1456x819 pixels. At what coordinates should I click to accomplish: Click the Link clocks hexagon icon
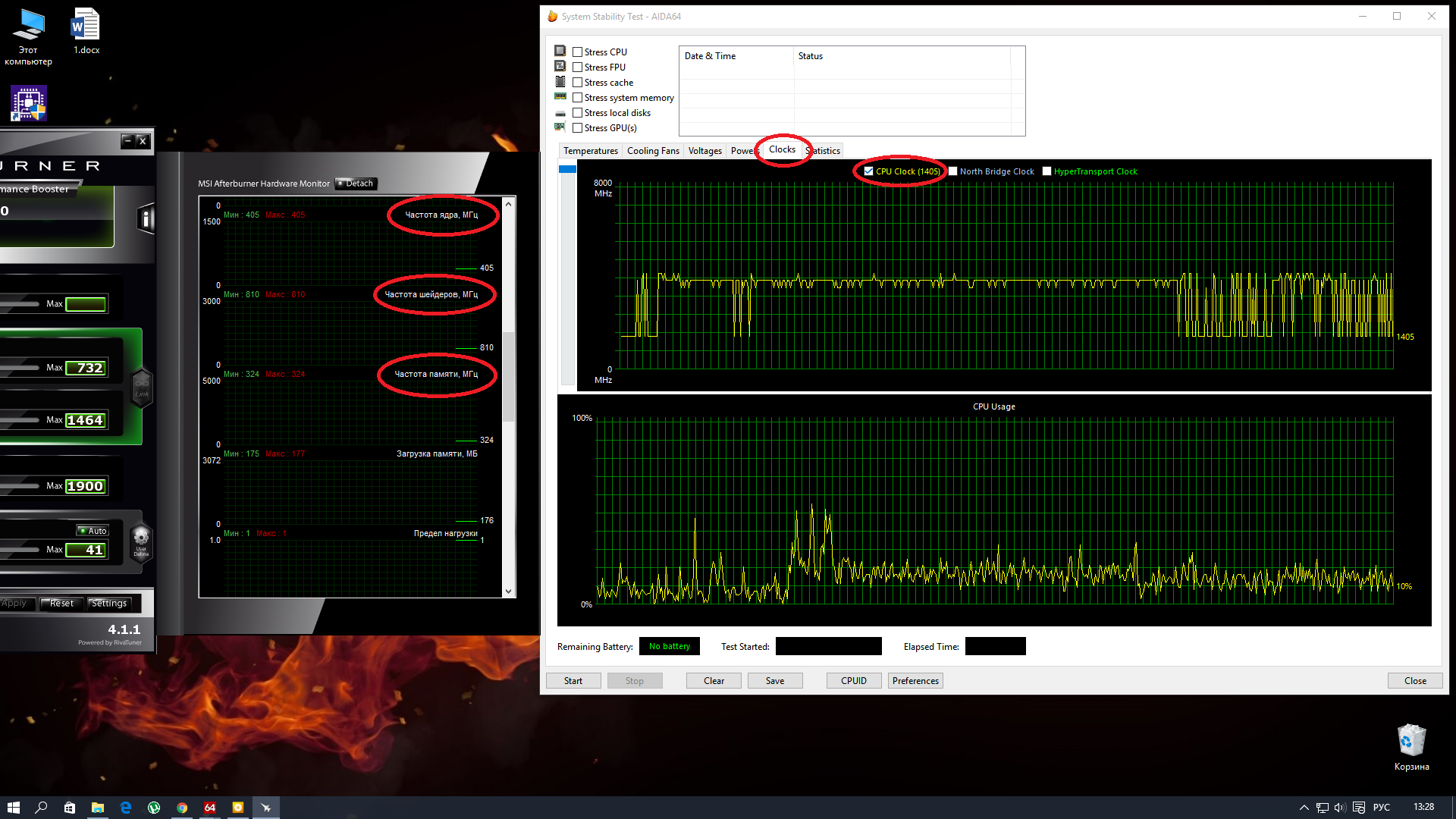click(x=142, y=388)
